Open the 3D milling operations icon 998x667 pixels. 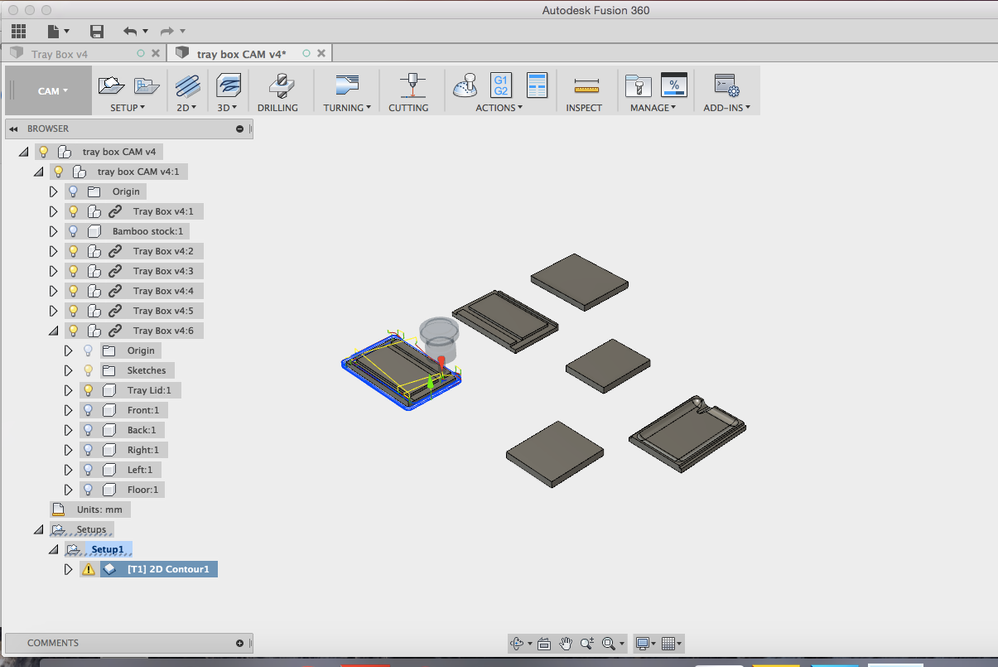228,85
